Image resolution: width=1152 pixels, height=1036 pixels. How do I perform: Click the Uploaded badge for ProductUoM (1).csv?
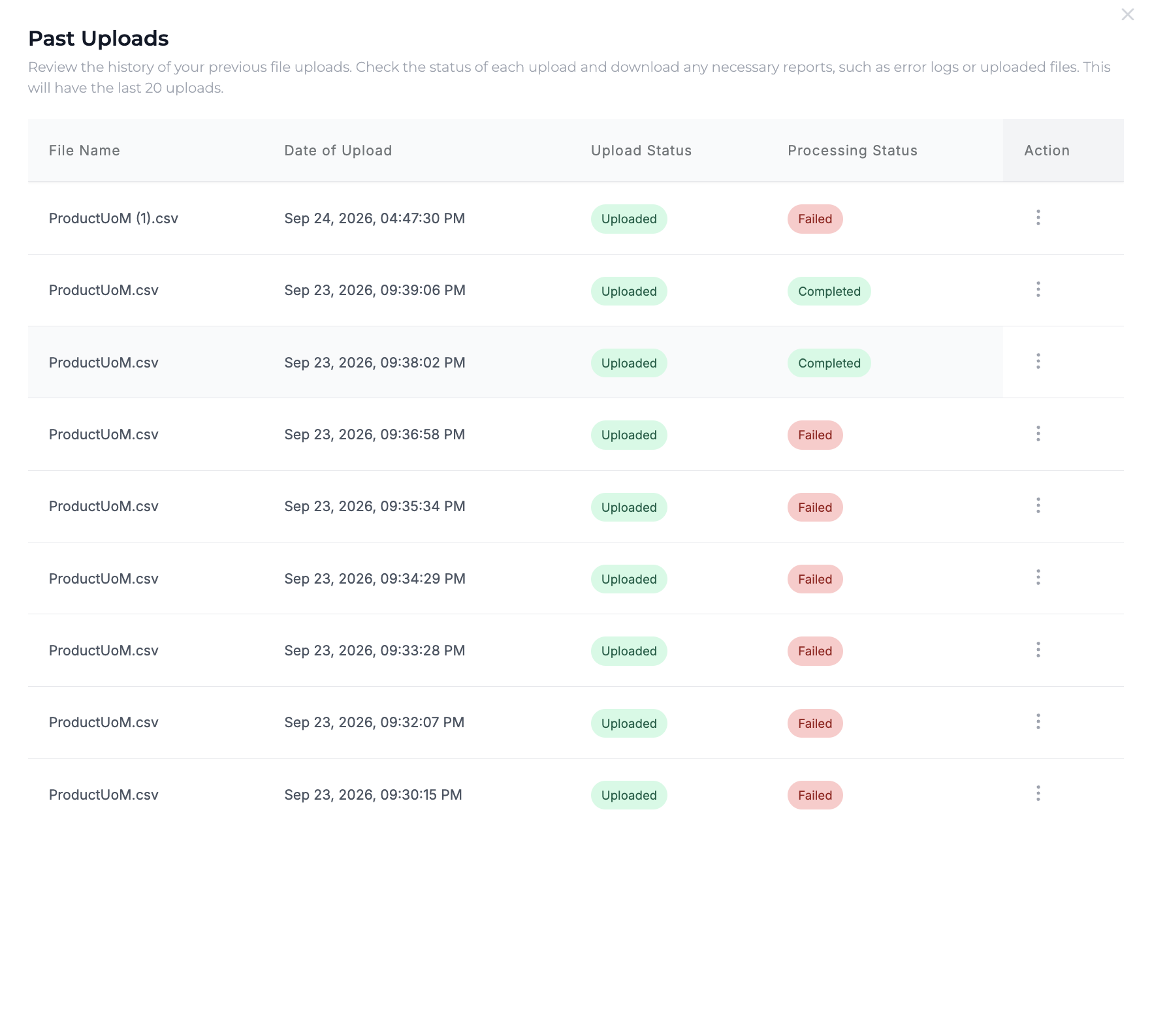pyautogui.click(x=629, y=219)
